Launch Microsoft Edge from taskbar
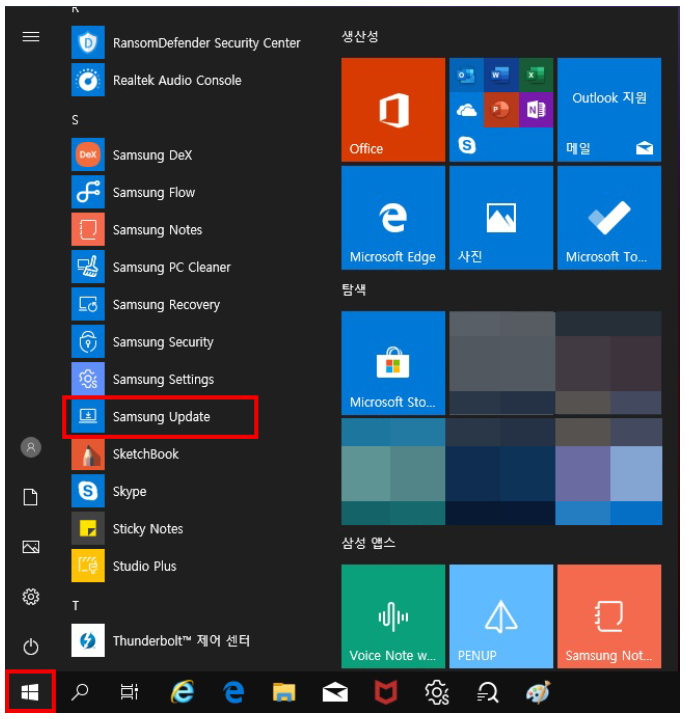The height and width of the screenshot is (719, 686). [234, 692]
